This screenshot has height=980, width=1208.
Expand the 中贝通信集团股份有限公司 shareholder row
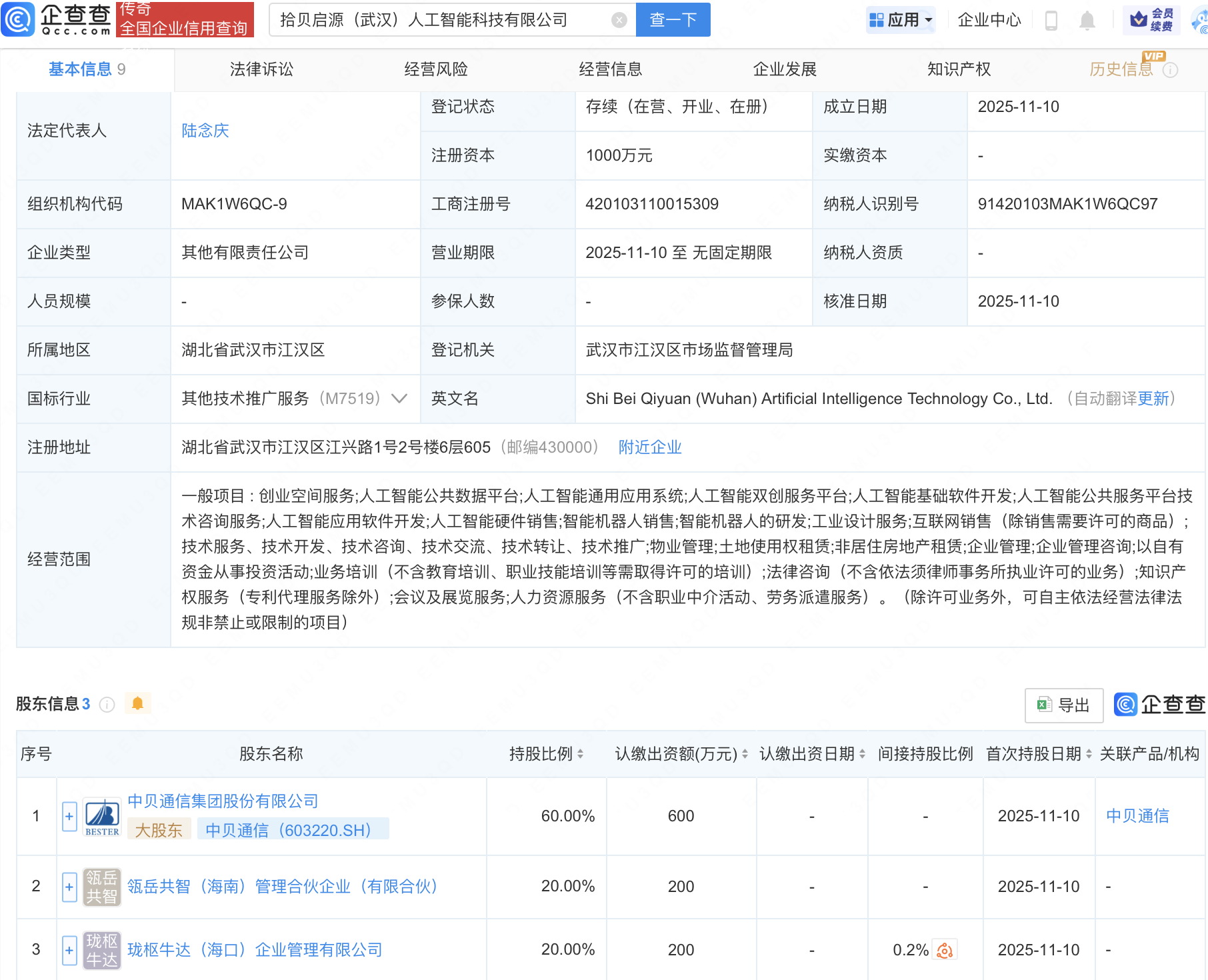pos(69,817)
